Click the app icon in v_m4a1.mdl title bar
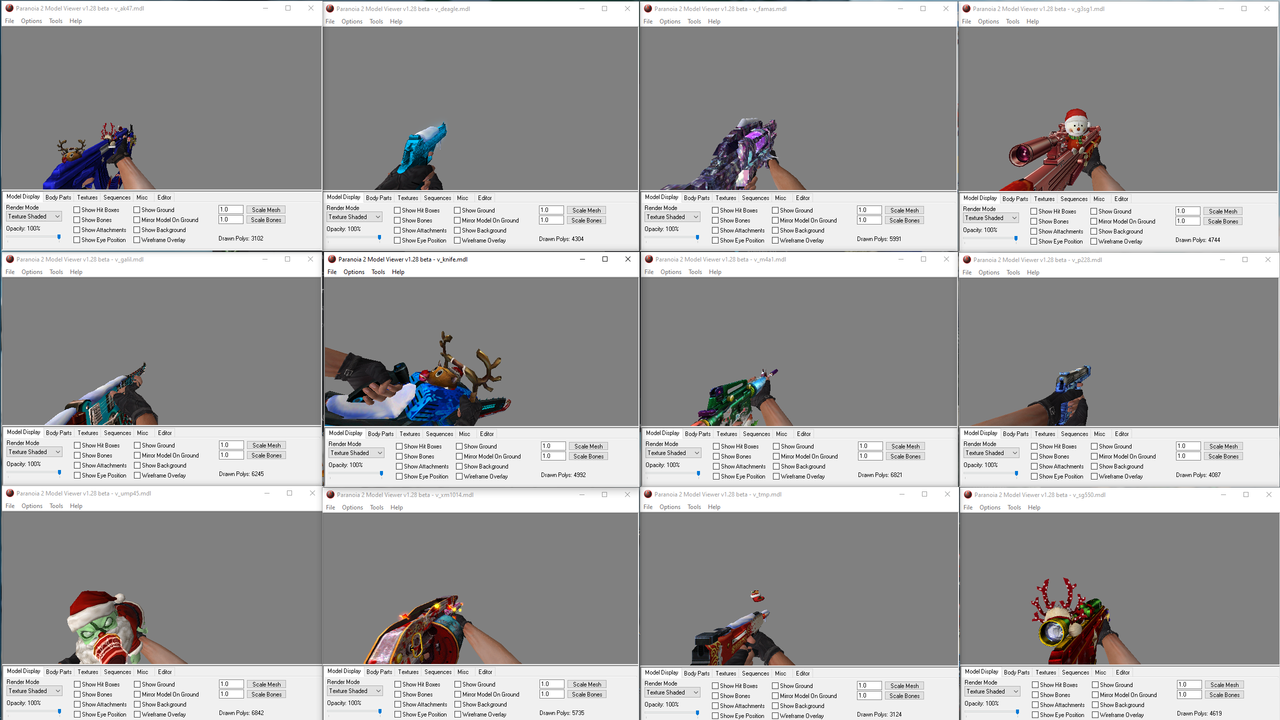The width and height of the screenshot is (1280, 720). pyautogui.click(x=649, y=259)
